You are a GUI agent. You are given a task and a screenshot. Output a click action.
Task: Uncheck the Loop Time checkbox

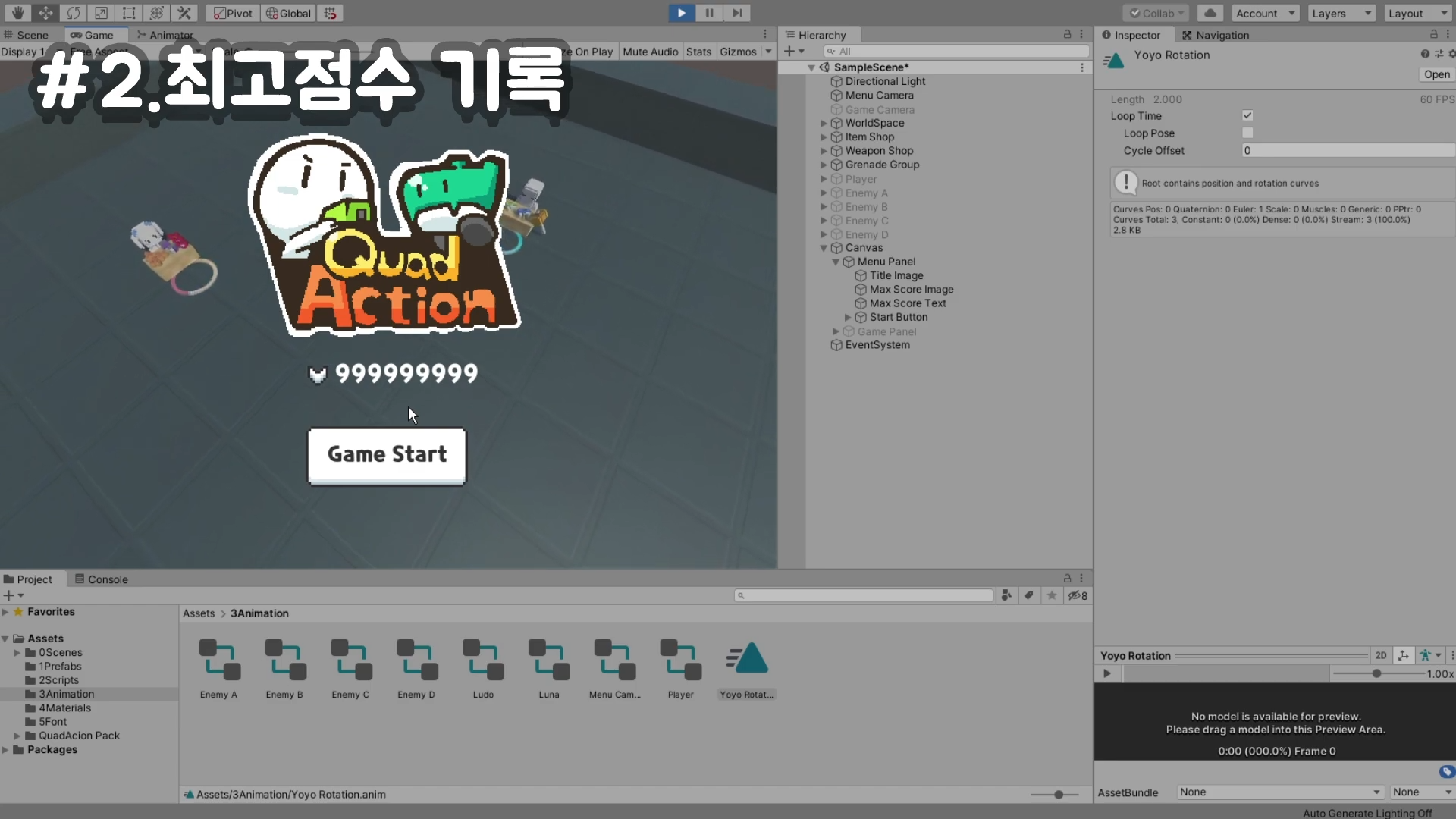tap(1247, 115)
